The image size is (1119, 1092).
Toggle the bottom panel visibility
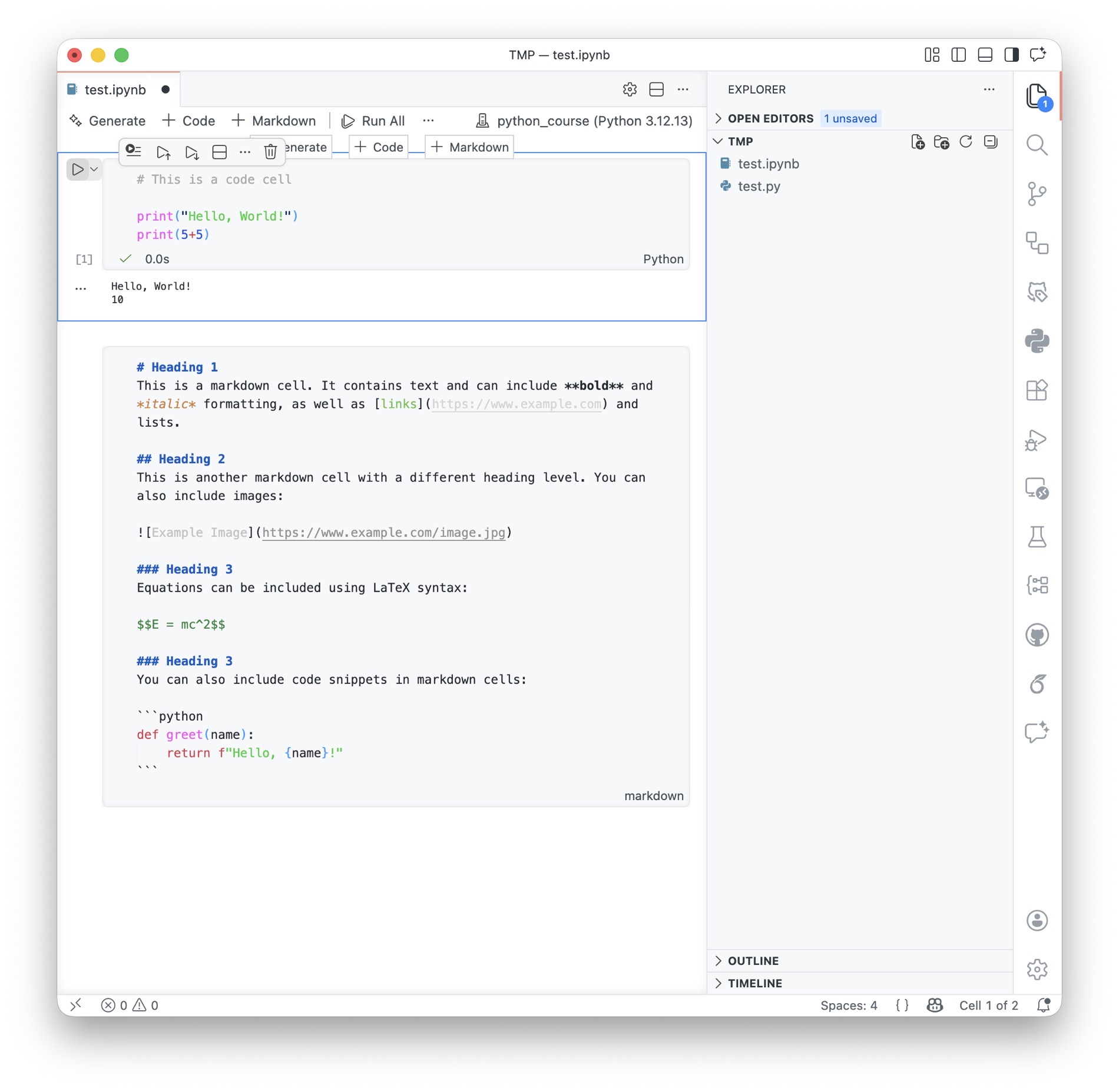pos(985,55)
